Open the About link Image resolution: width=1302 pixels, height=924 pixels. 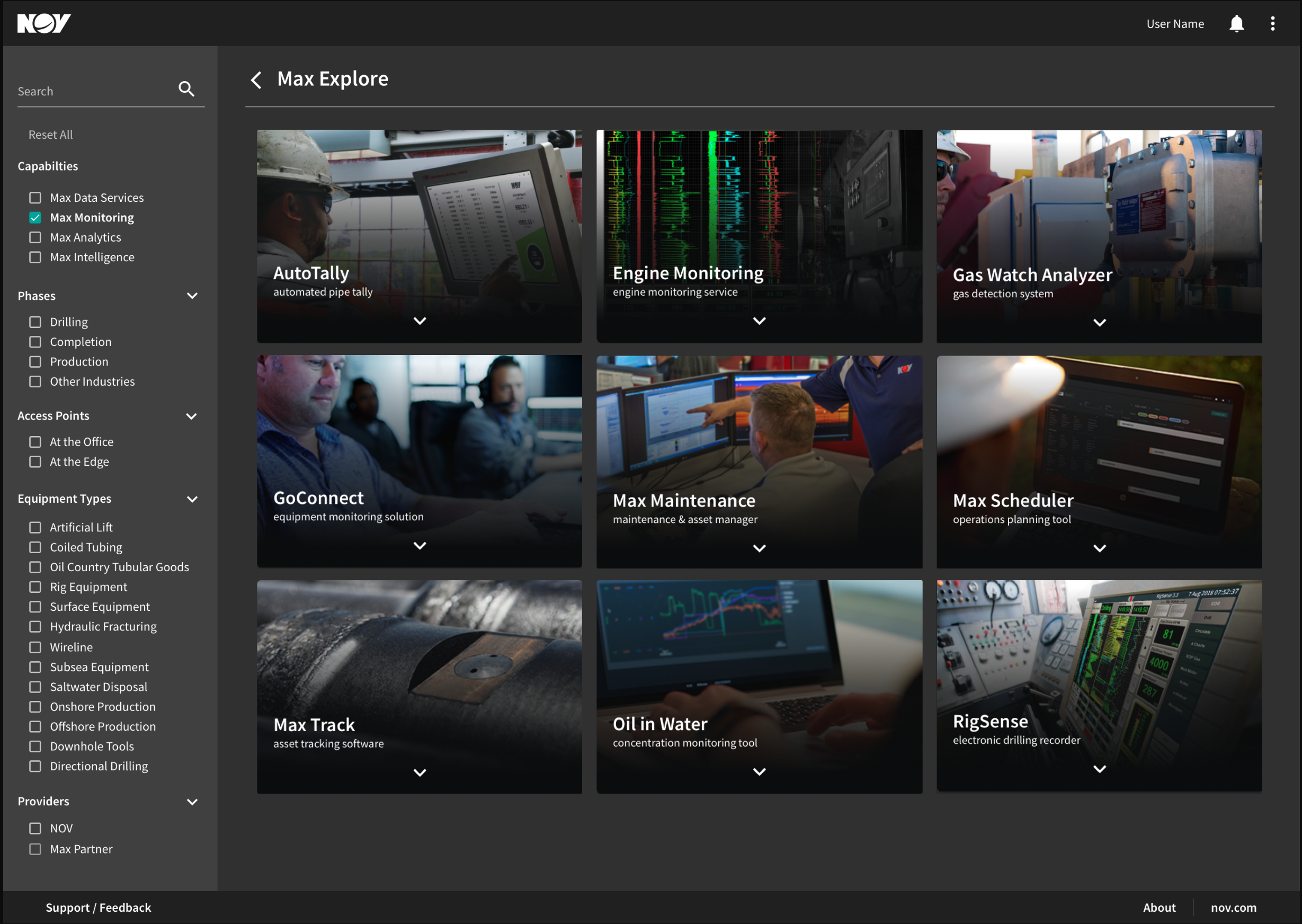[1159, 908]
